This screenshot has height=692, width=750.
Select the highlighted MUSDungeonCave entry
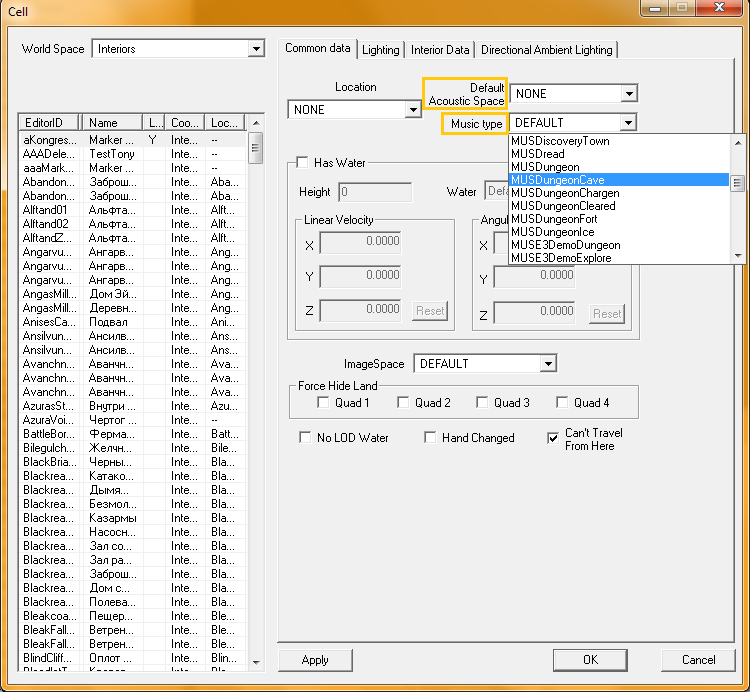619,180
